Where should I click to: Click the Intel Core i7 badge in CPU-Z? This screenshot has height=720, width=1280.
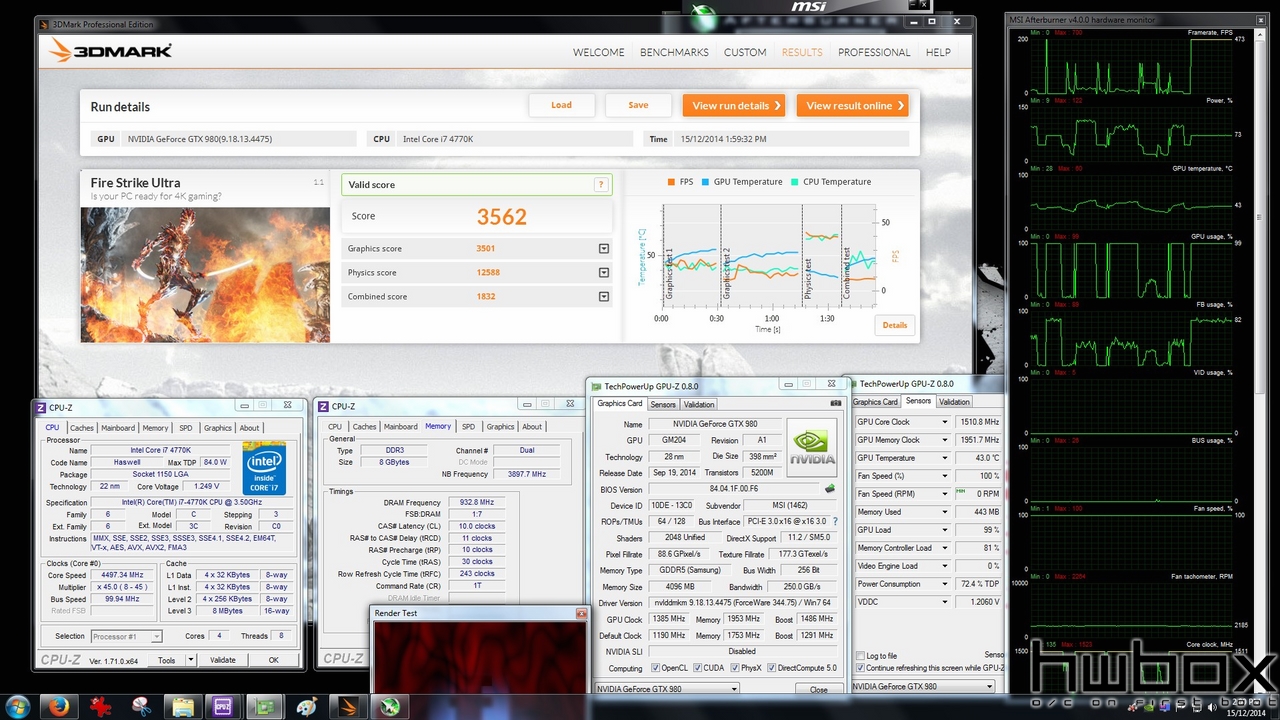point(264,468)
